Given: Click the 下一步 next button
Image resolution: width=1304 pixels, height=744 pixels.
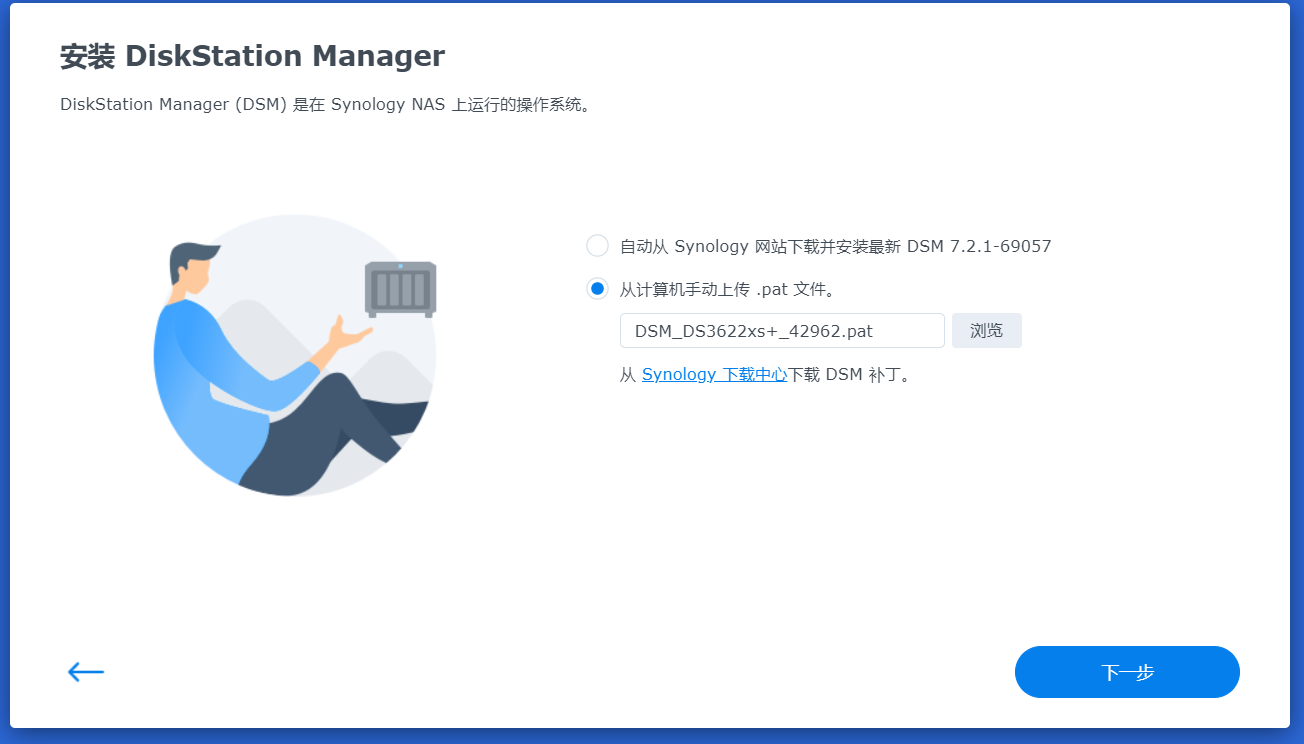Looking at the screenshot, I should tap(1127, 672).
